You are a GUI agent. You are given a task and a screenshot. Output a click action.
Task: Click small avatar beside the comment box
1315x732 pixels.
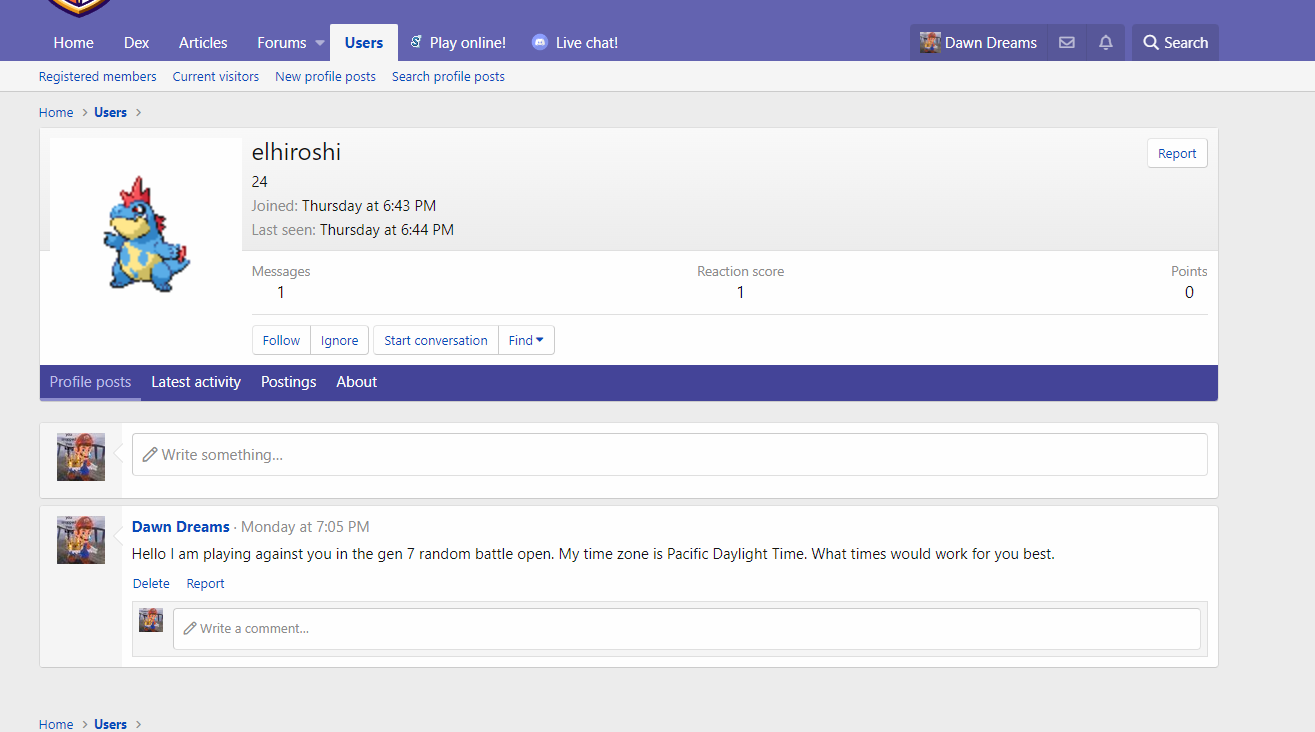[151, 620]
